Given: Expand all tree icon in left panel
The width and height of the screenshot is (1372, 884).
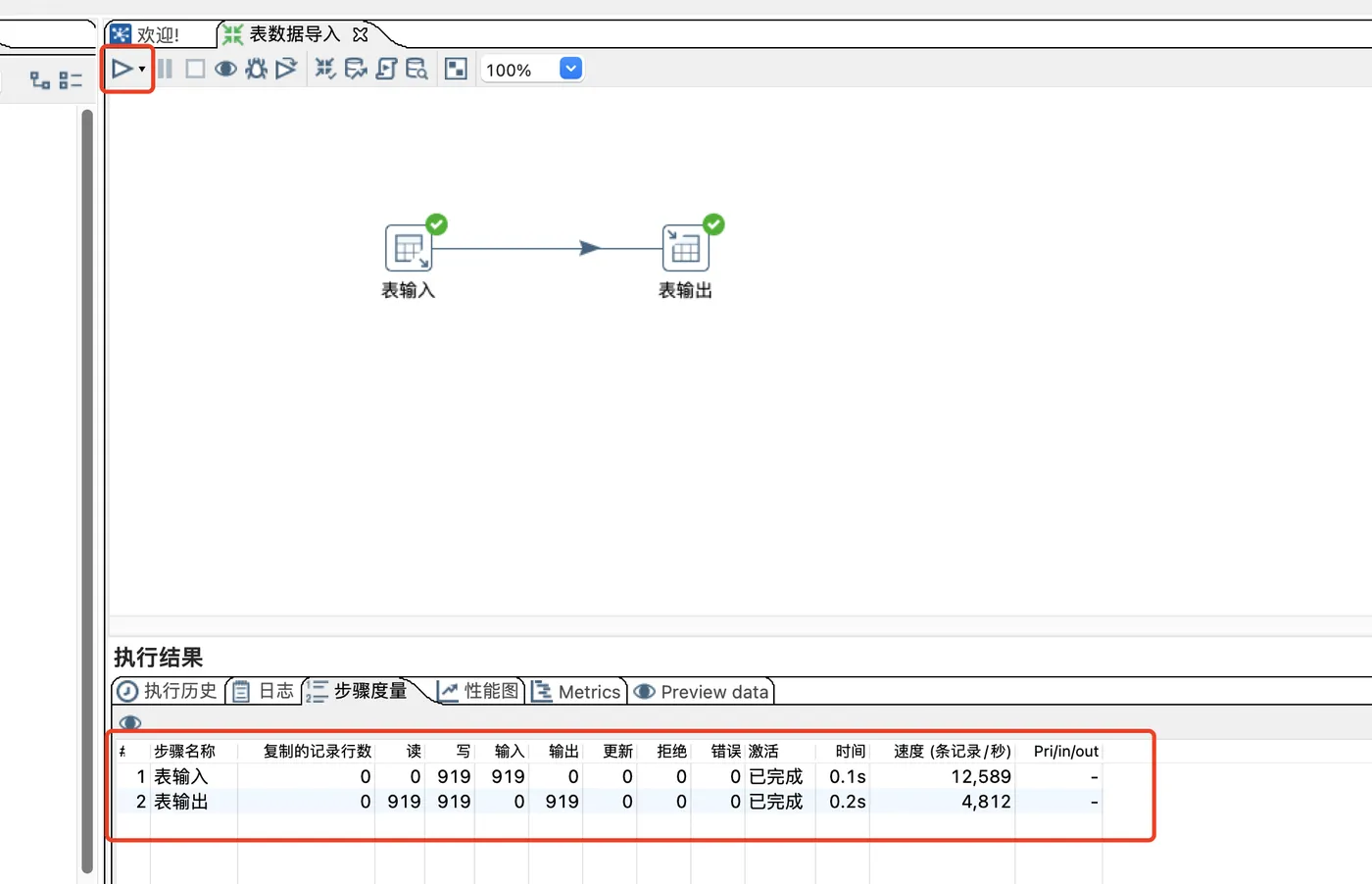Looking at the screenshot, I should coord(40,79).
